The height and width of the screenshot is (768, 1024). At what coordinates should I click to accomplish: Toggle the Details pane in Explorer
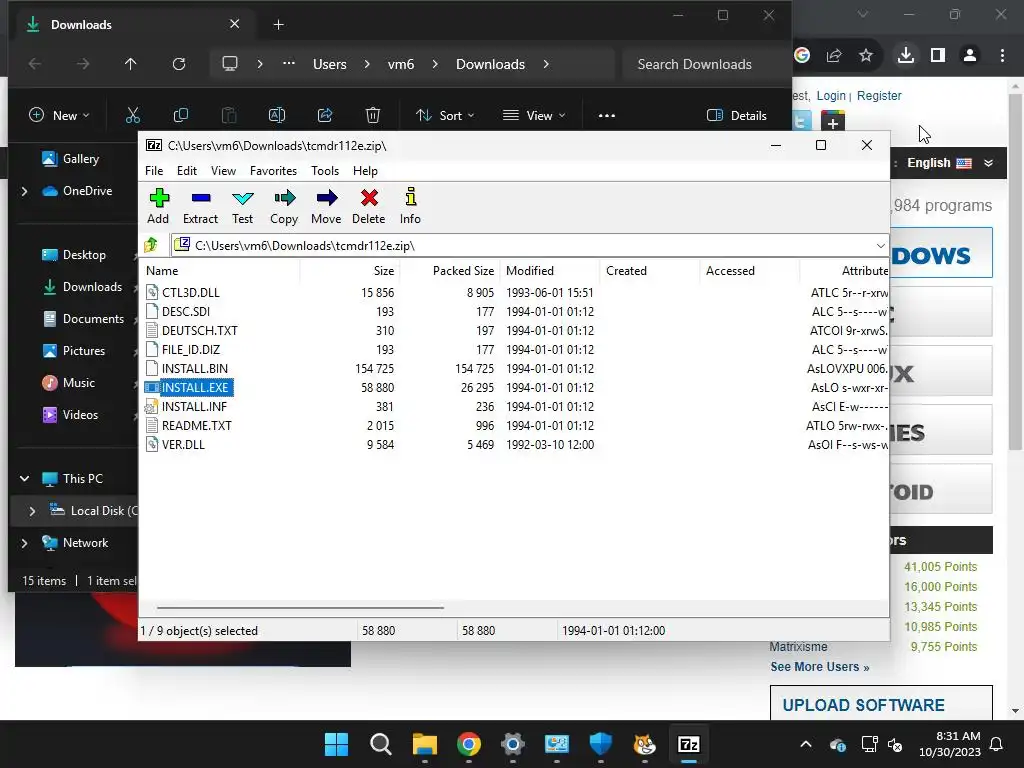pyautogui.click(x=737, y=116)
